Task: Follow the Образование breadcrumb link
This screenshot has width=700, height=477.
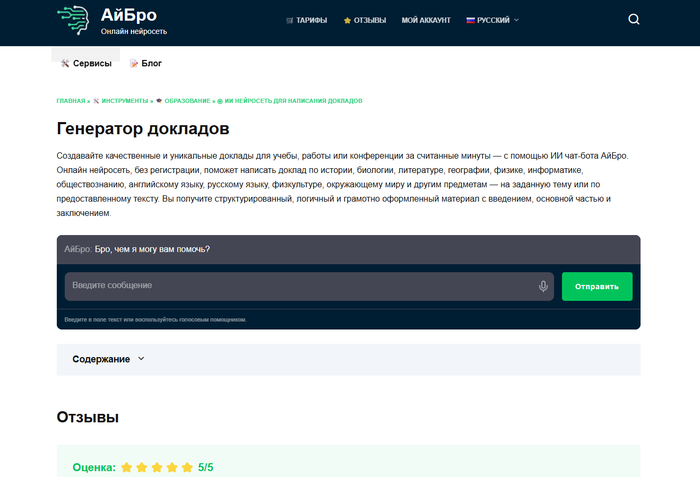Action: 187,101
